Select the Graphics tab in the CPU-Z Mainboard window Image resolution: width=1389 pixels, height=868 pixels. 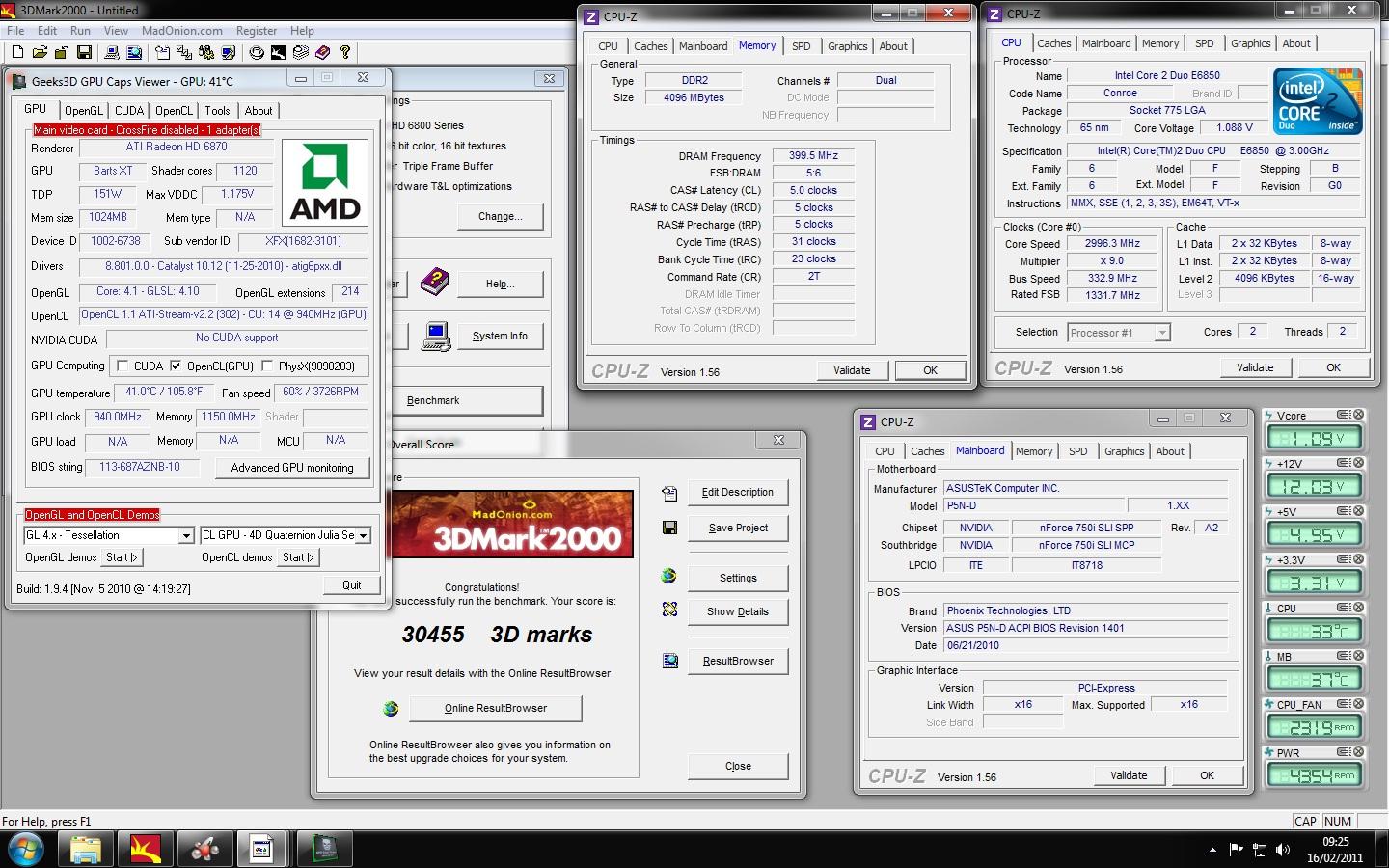(x=1124, y=451)
